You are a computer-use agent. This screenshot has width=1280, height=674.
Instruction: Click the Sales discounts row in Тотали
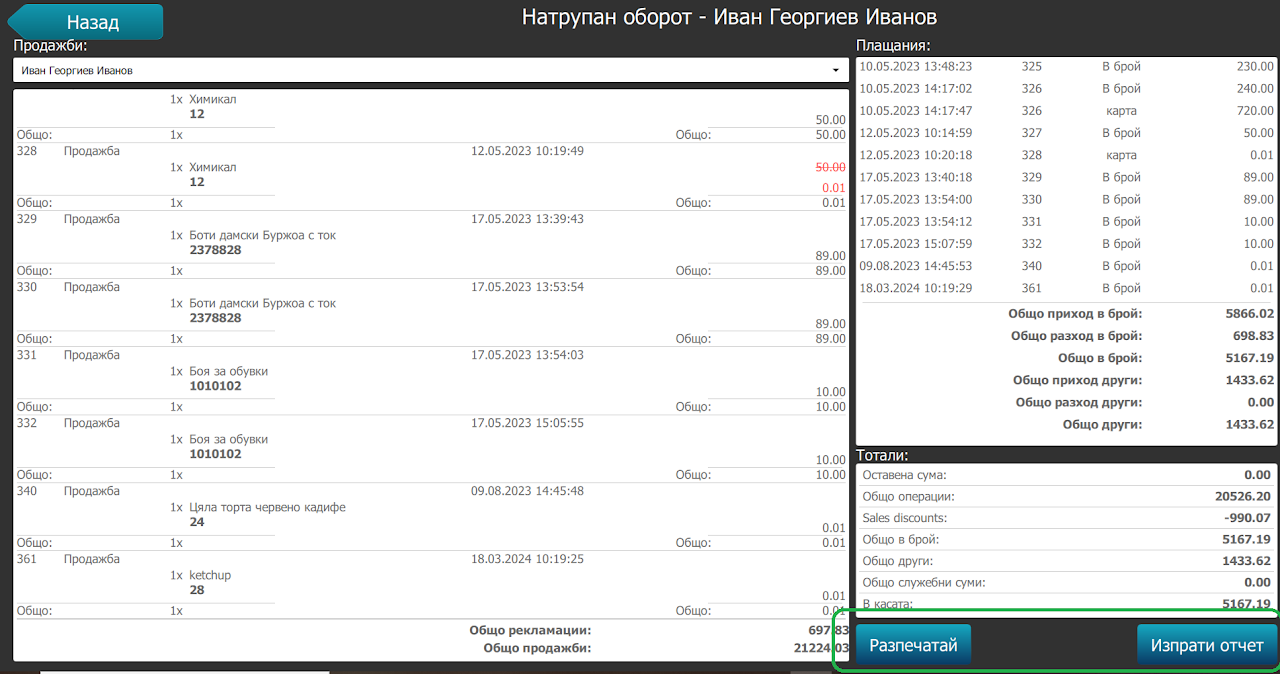(x=1067, y=518)
